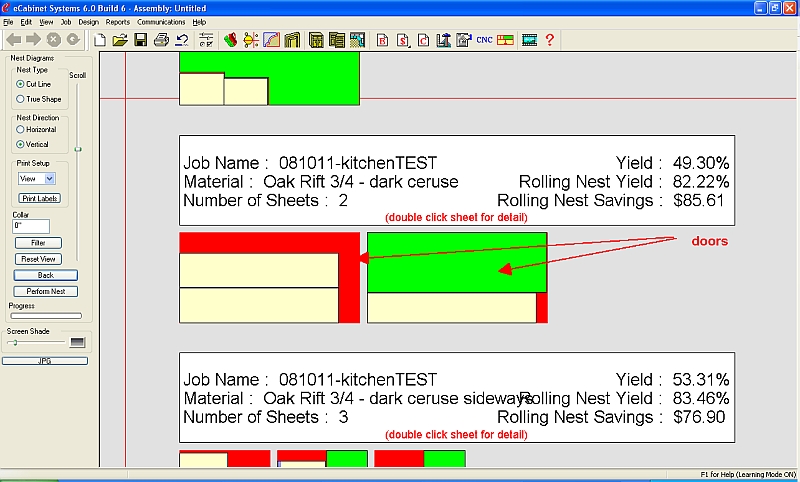Select the Cut Line nest type
Viewport: 800px width, 482px height.
[20, 84]
